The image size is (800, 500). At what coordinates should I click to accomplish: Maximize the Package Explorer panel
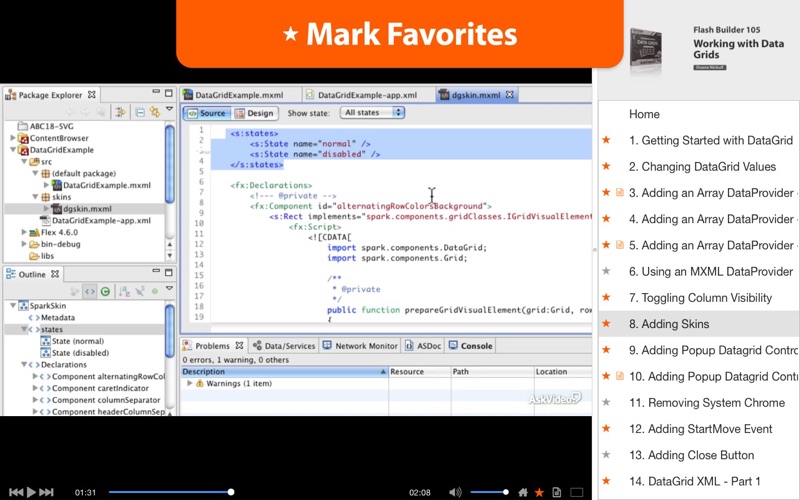point(169,93)
